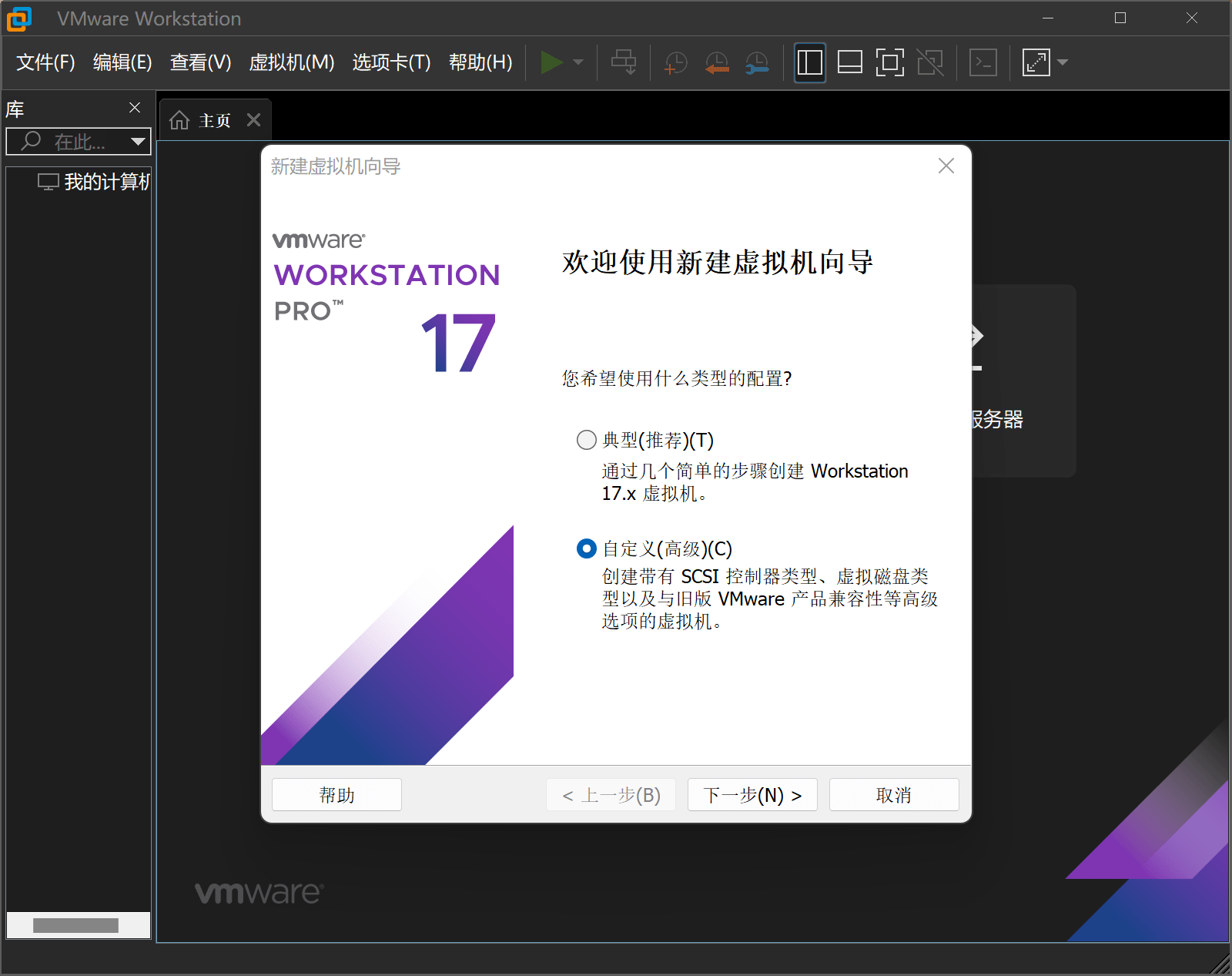Expand the stretch view dropdown arrow
1232x976 pixels.
(x=1063, y=62)
